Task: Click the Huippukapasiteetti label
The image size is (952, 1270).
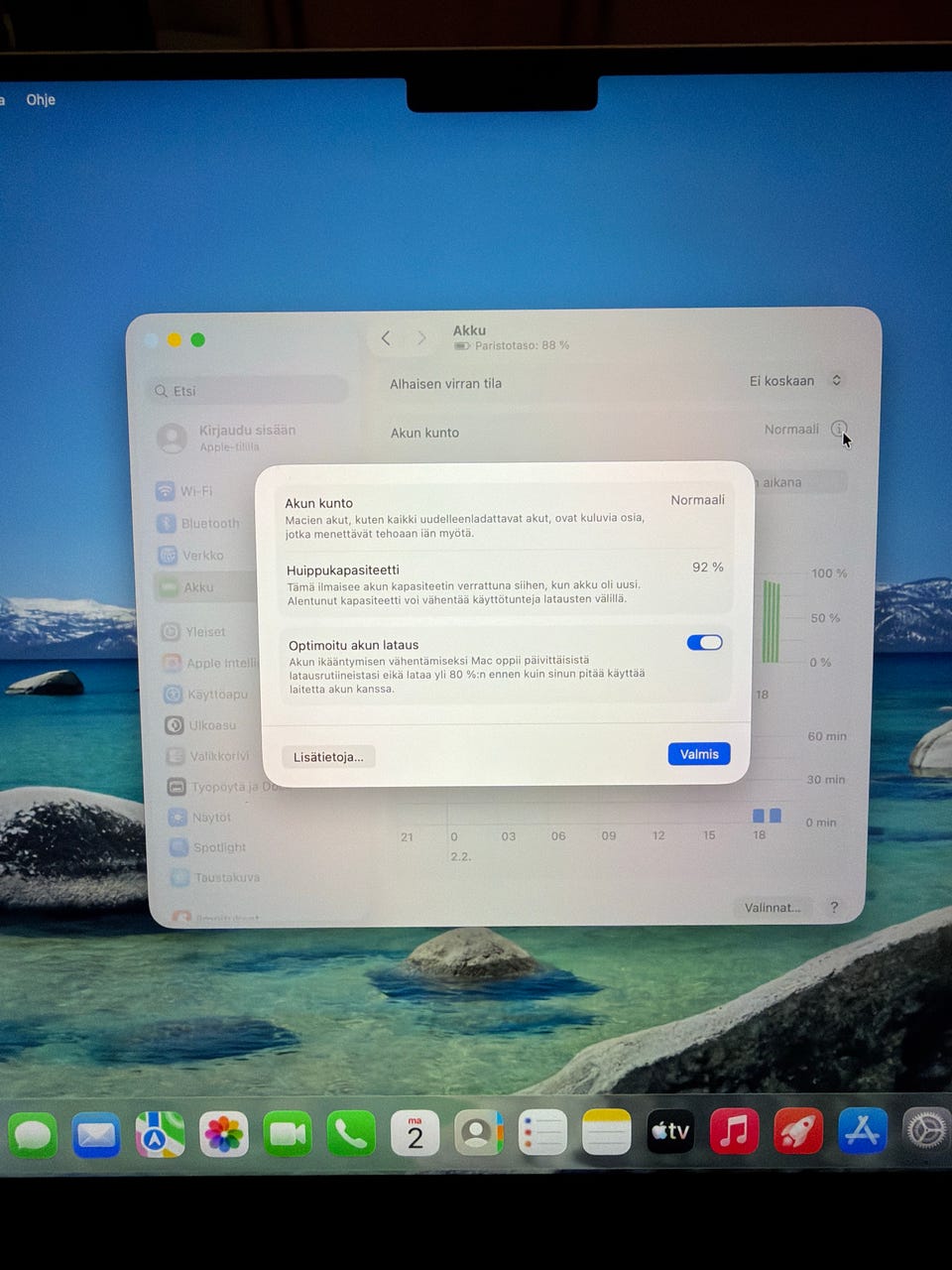Action: click(343, 571)
